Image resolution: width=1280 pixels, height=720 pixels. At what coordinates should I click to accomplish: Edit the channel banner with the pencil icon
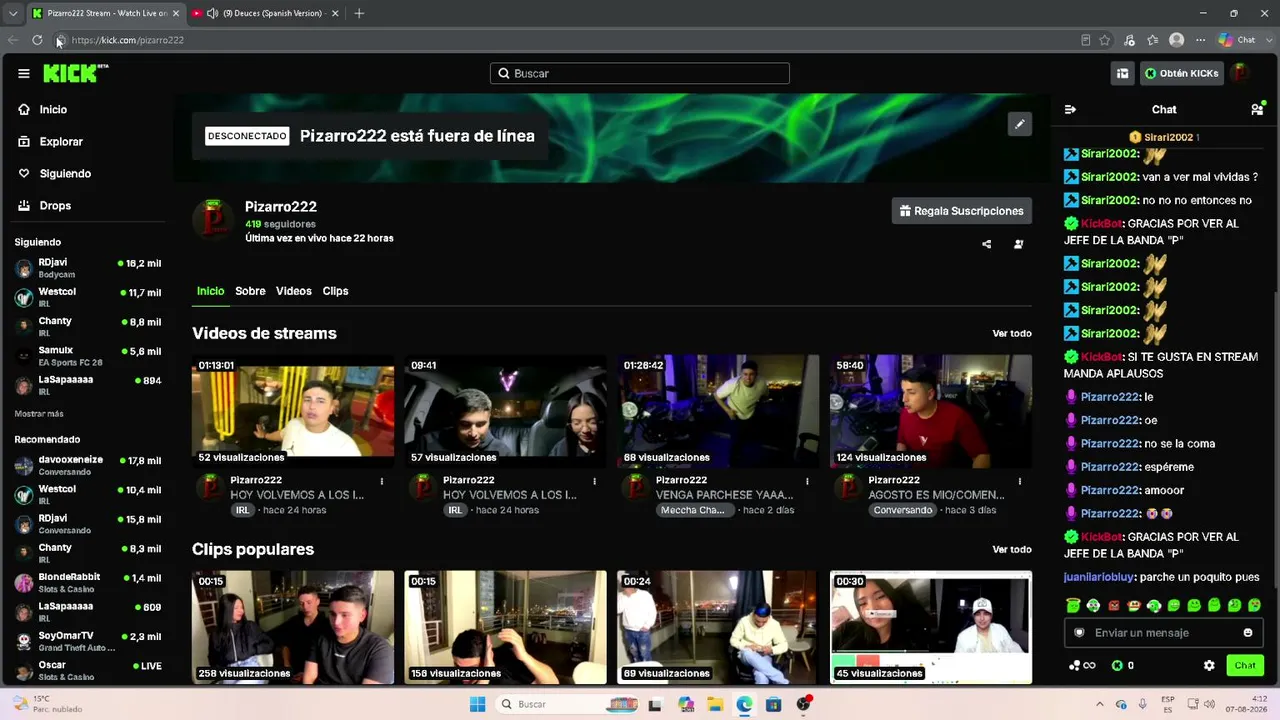coord(1019,124)
